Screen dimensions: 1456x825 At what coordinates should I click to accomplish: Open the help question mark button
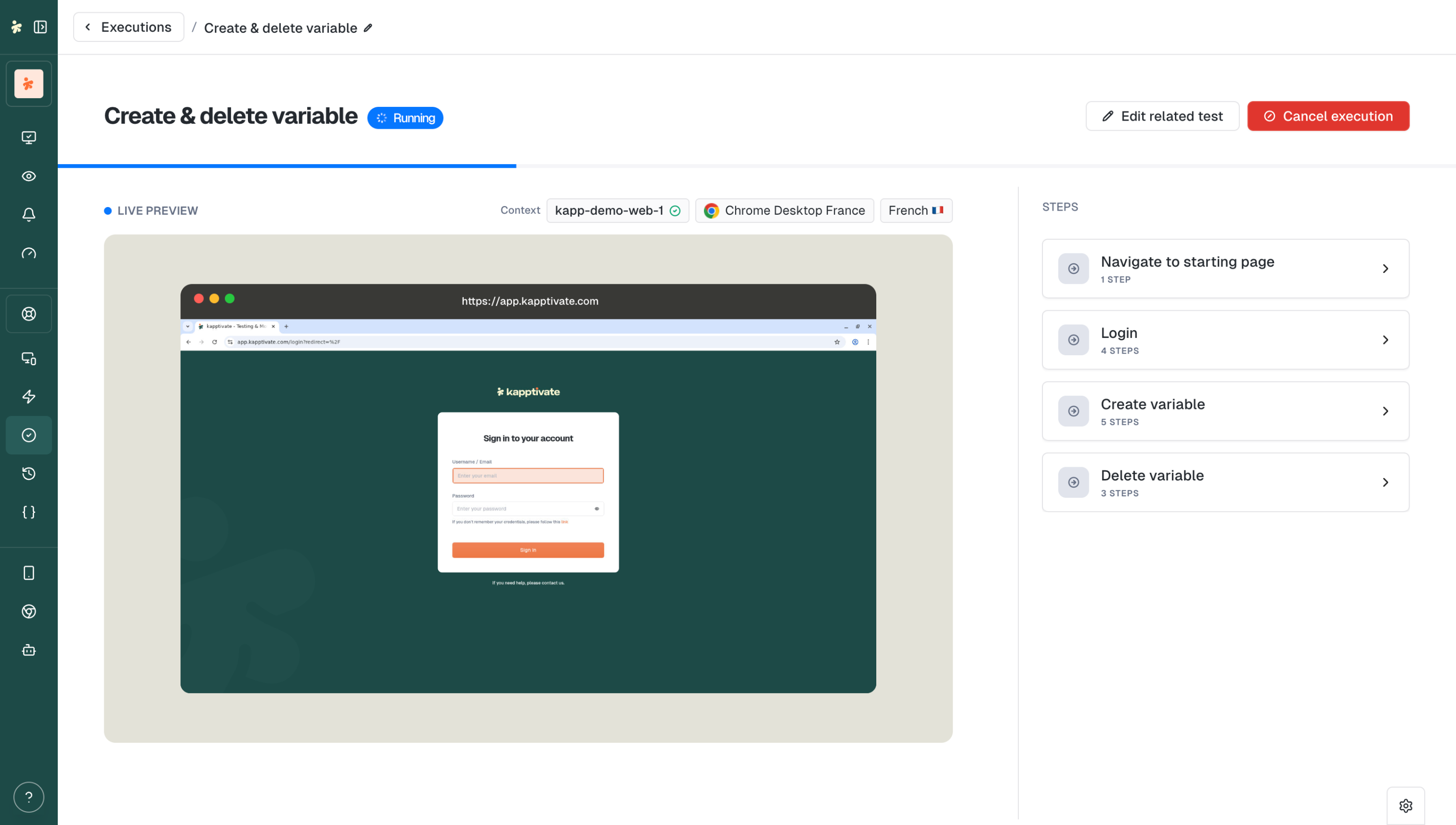pyautogui.click(x=29, y=797)
